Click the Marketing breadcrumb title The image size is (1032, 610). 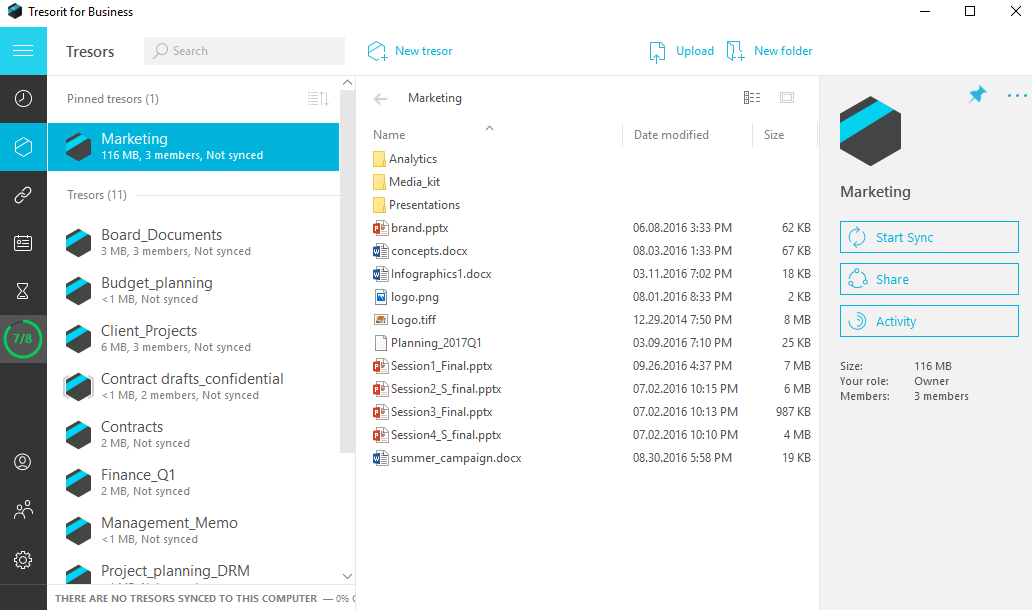tap(435, 98)
